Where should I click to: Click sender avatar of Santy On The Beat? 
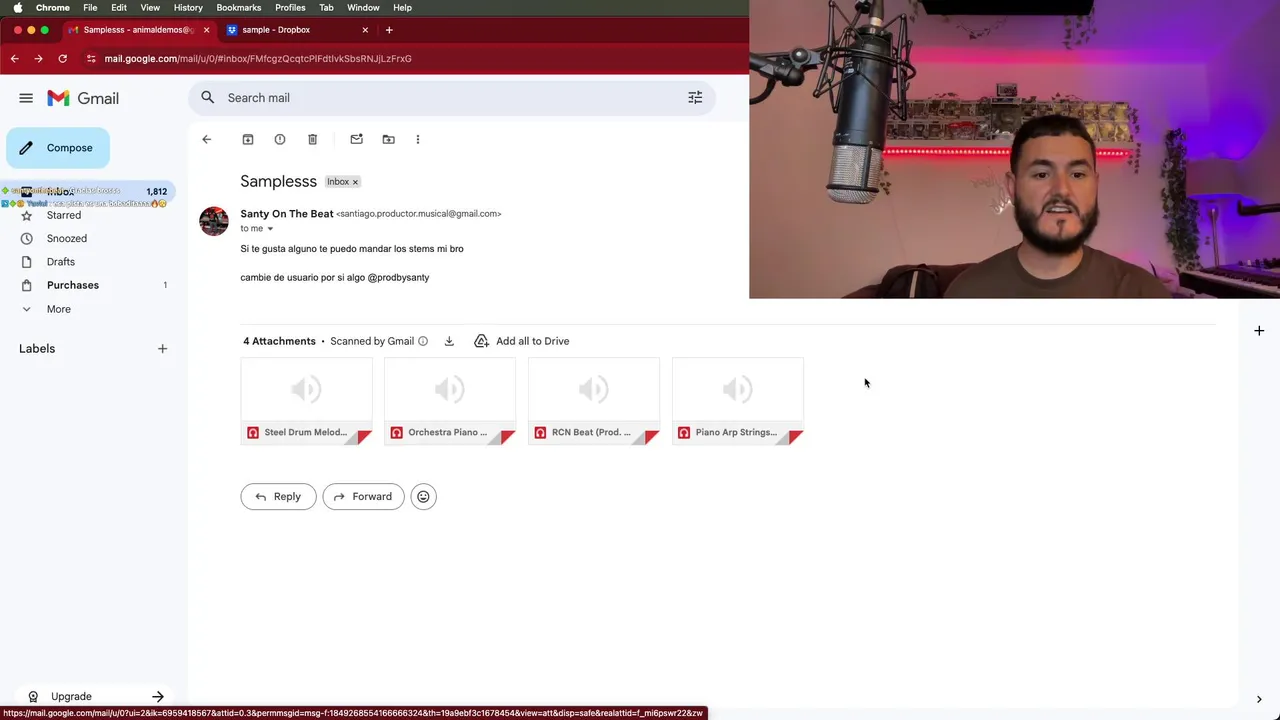click(x=214, y=220)
